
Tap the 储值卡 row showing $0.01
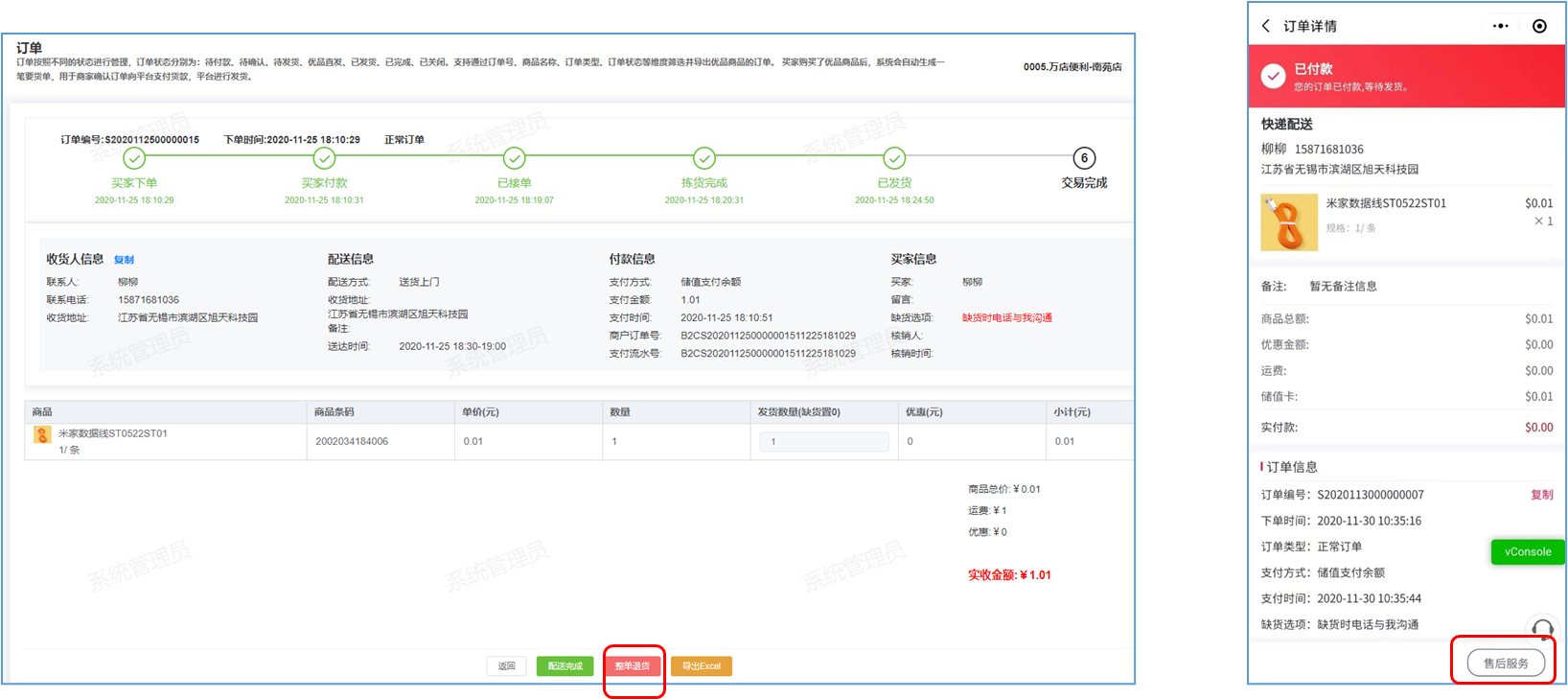1407,397
